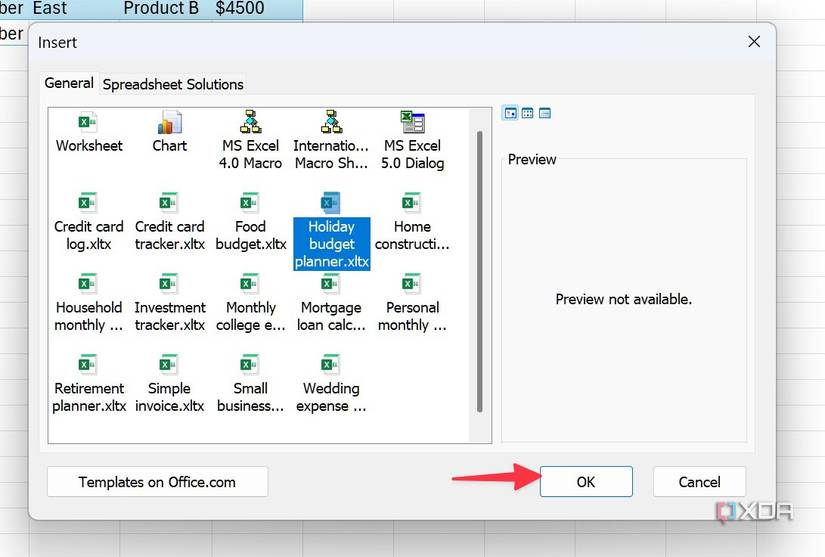The height and width of the screenshot is (557, 825).
Task: Confirm with the OK button
Action: coord(586,482)
